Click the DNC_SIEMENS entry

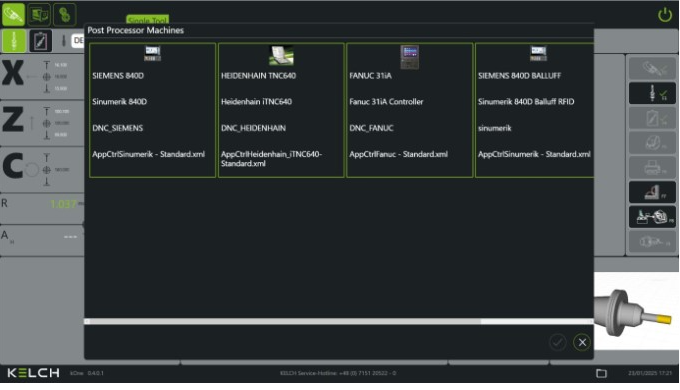[x=118, y=128]
